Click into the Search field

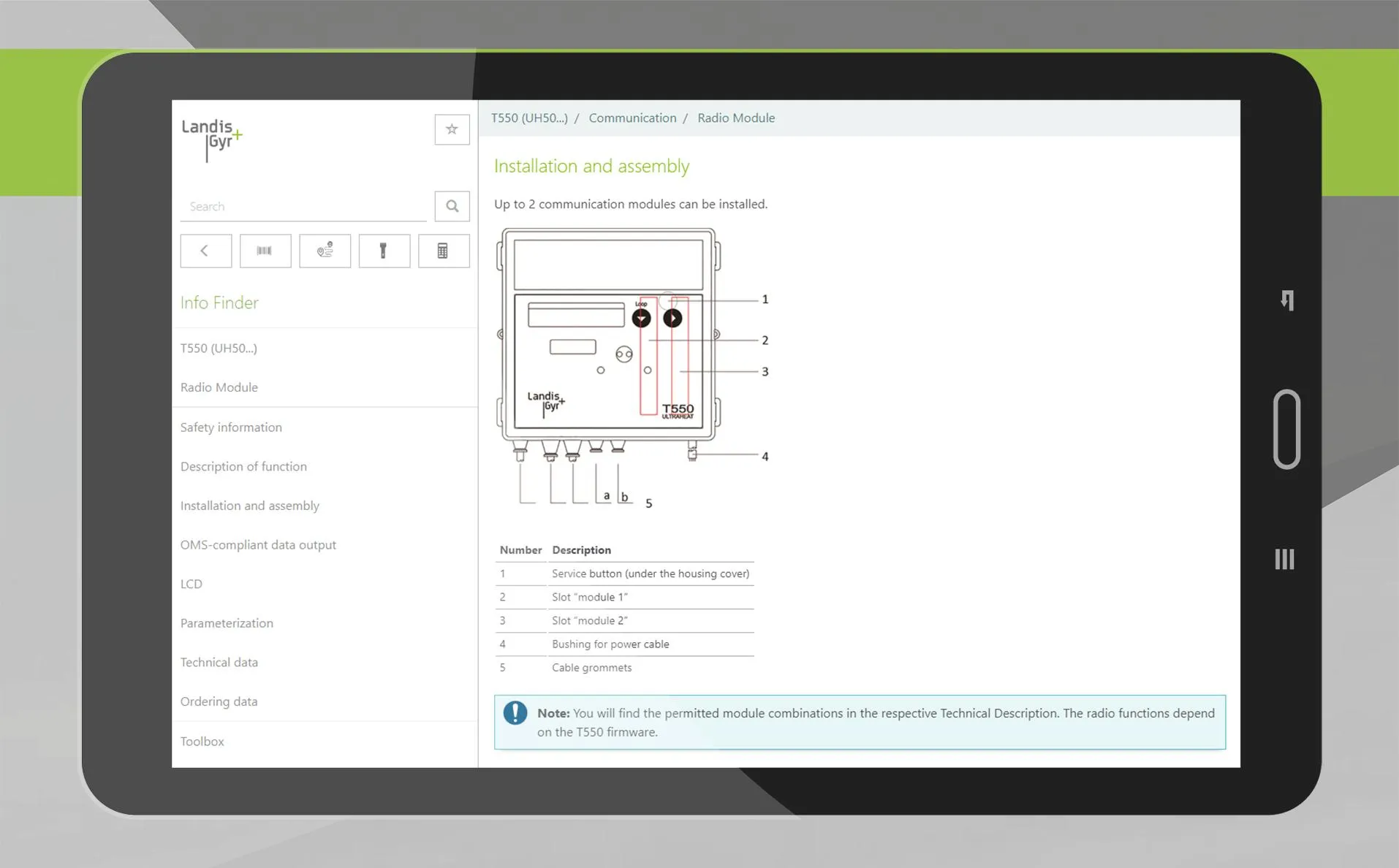click(303, 206)
